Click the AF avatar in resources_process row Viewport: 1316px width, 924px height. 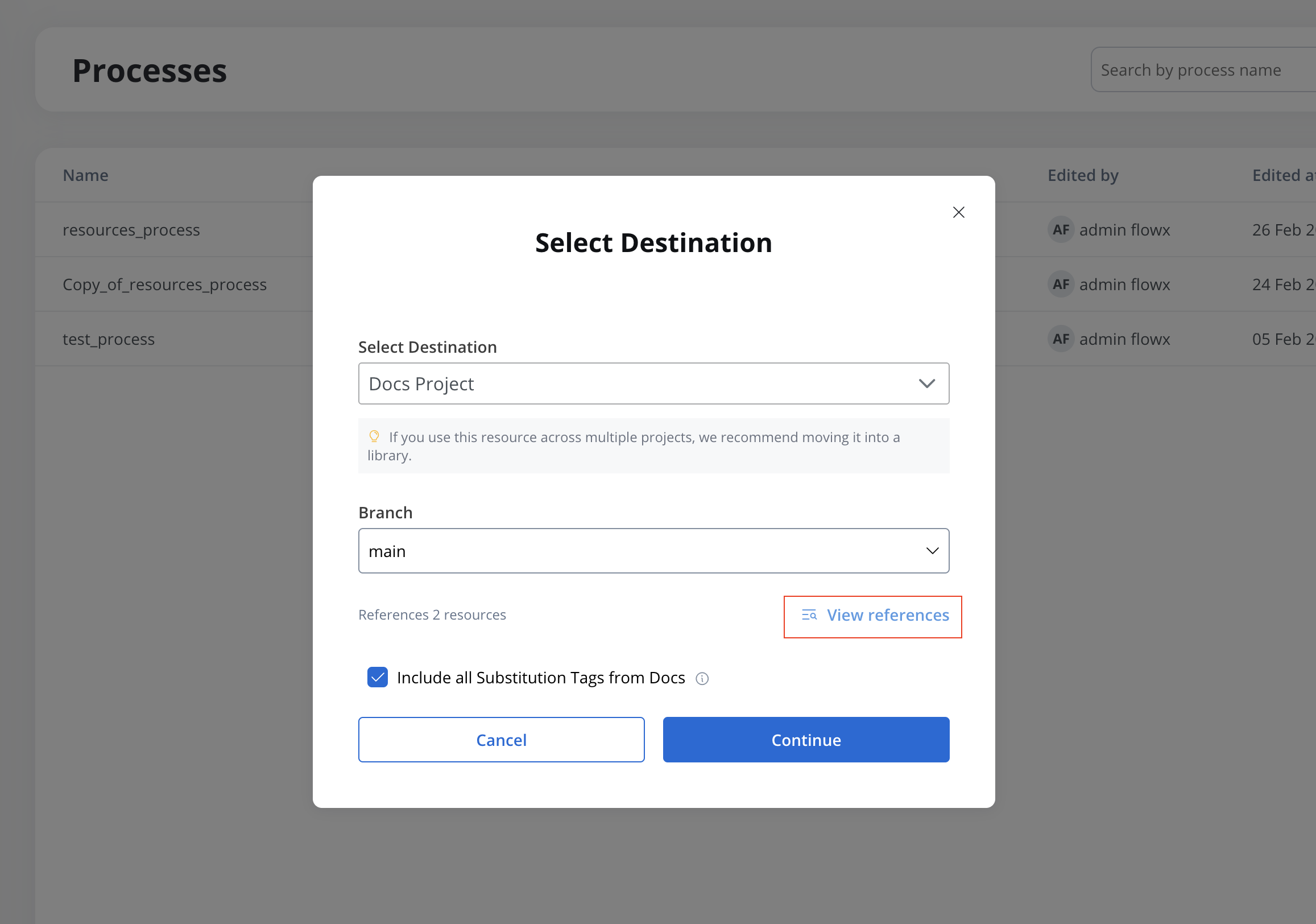click(x=1061, y=230)
